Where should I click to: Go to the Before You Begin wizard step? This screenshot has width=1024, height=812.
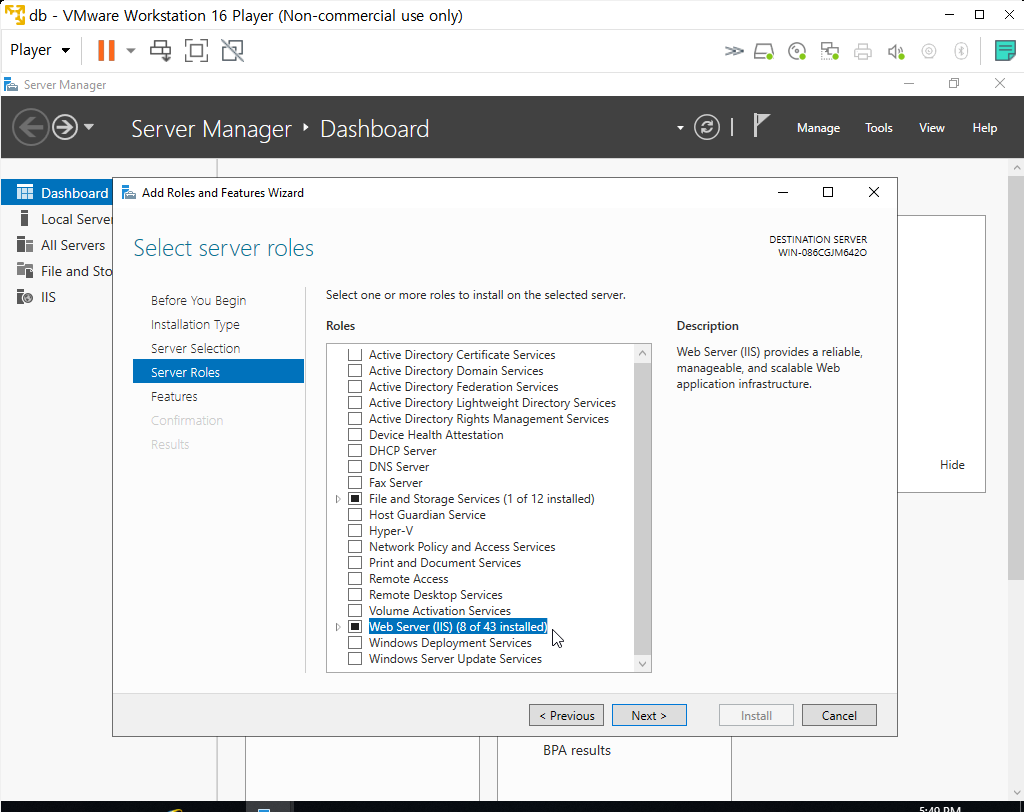click(199, 300)
